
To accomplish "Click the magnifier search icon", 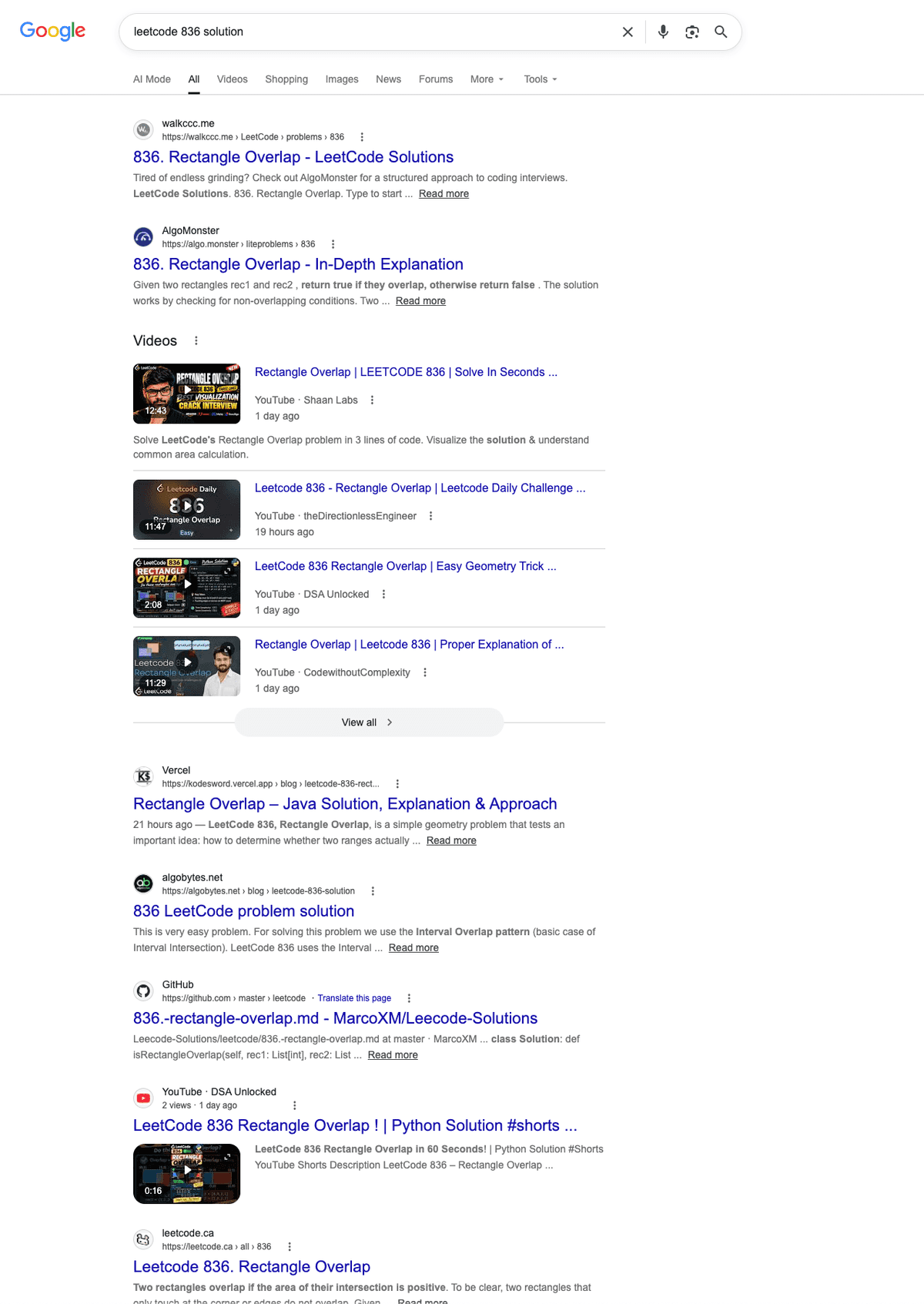I will pos(721,32).
